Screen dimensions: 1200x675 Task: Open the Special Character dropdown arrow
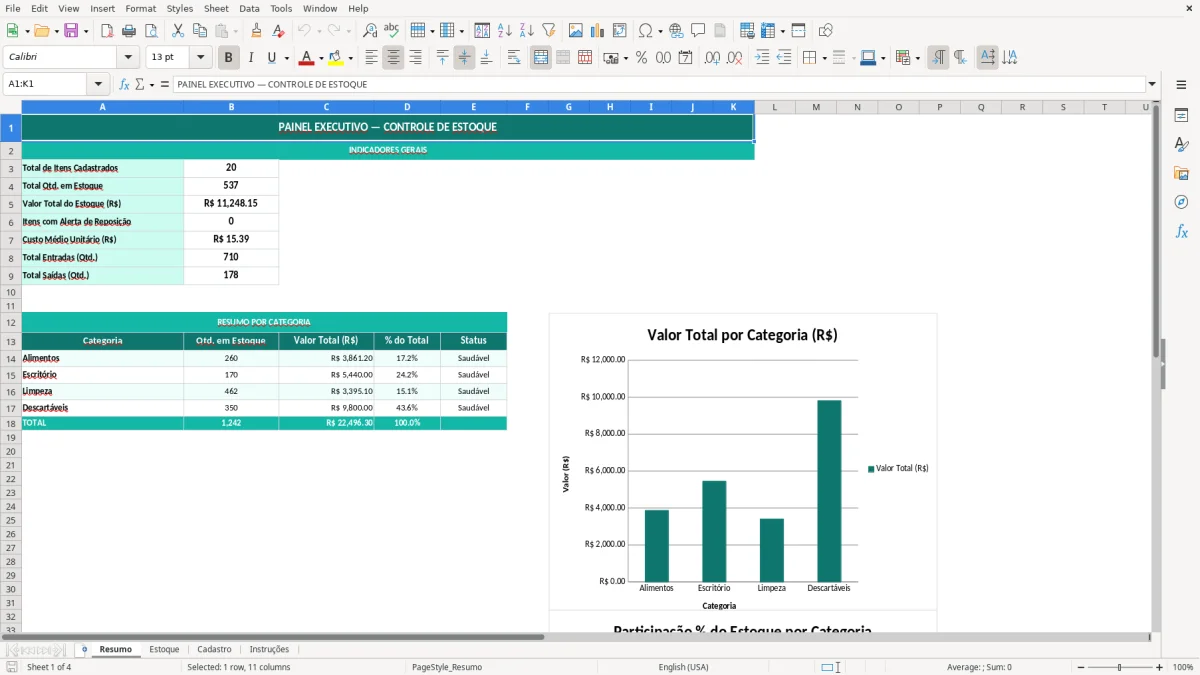click(660, 31)
